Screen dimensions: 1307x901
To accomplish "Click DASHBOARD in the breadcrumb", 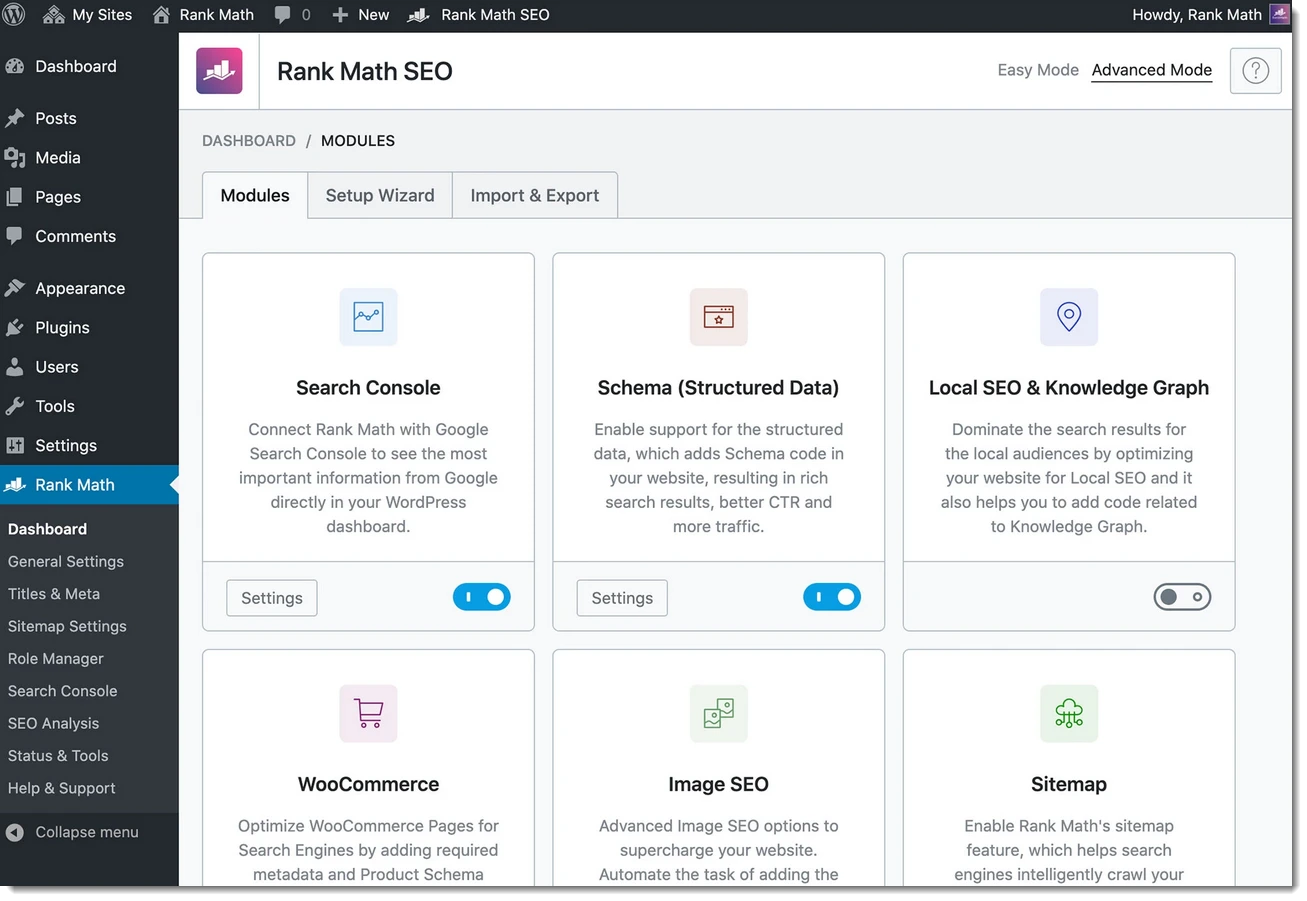I will coord(249,141).
